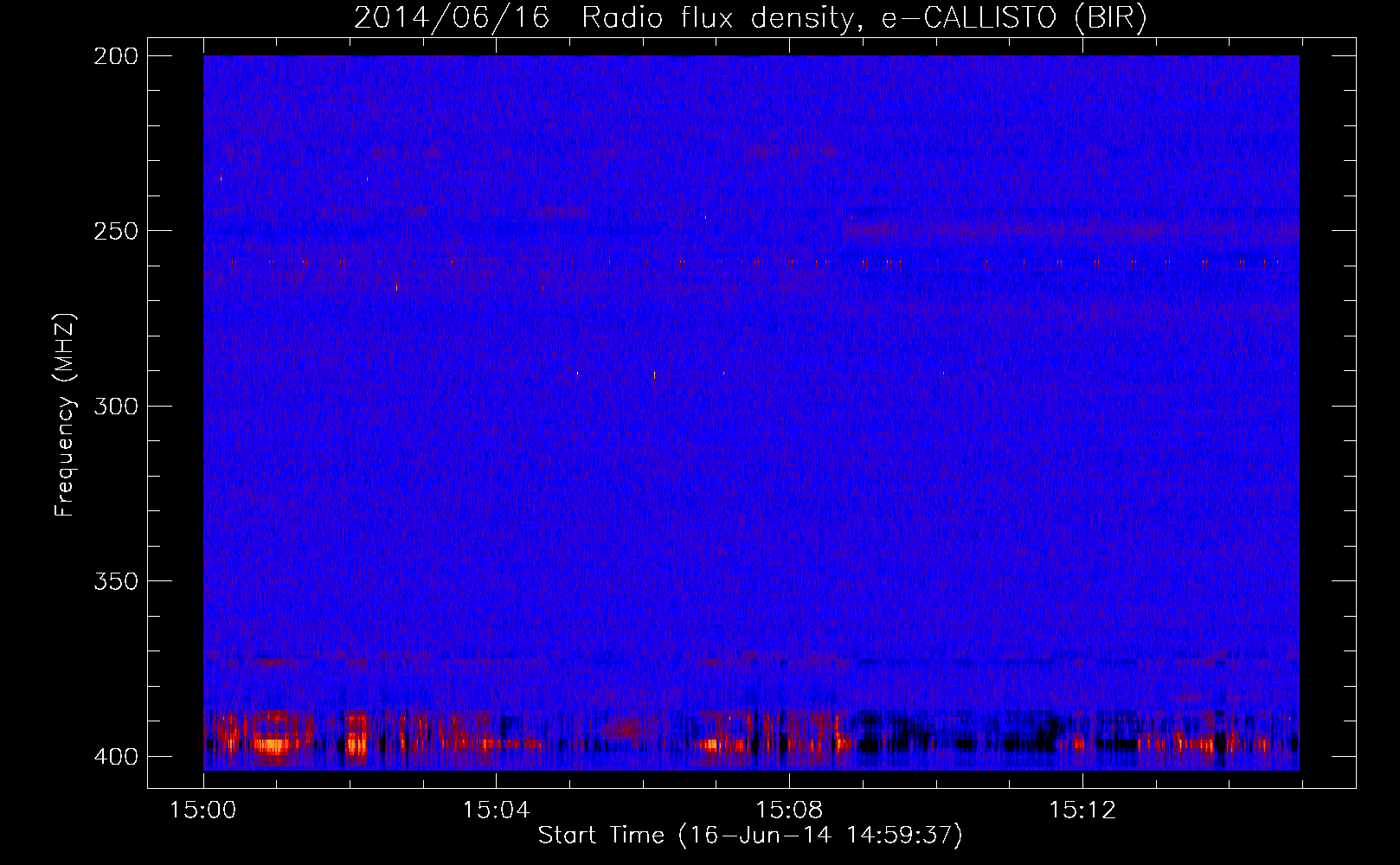Click the '15:04' time axis label

[496, 810]
